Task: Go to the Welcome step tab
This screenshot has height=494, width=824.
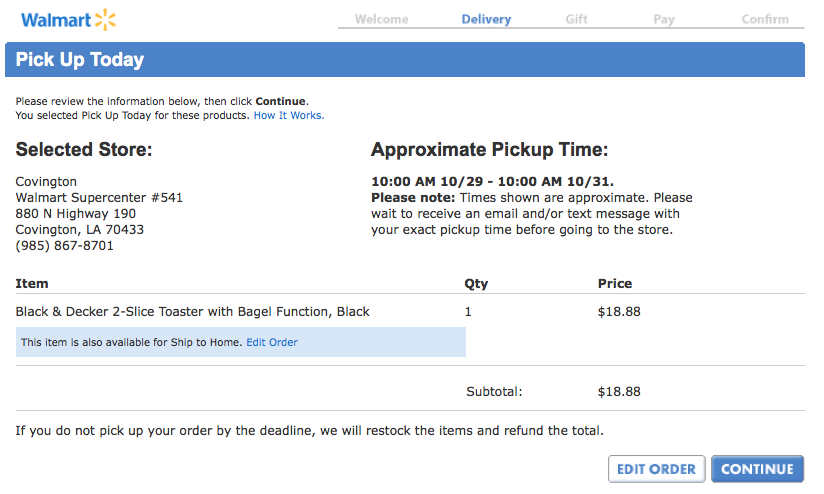Action: click(x=381, y=19)
